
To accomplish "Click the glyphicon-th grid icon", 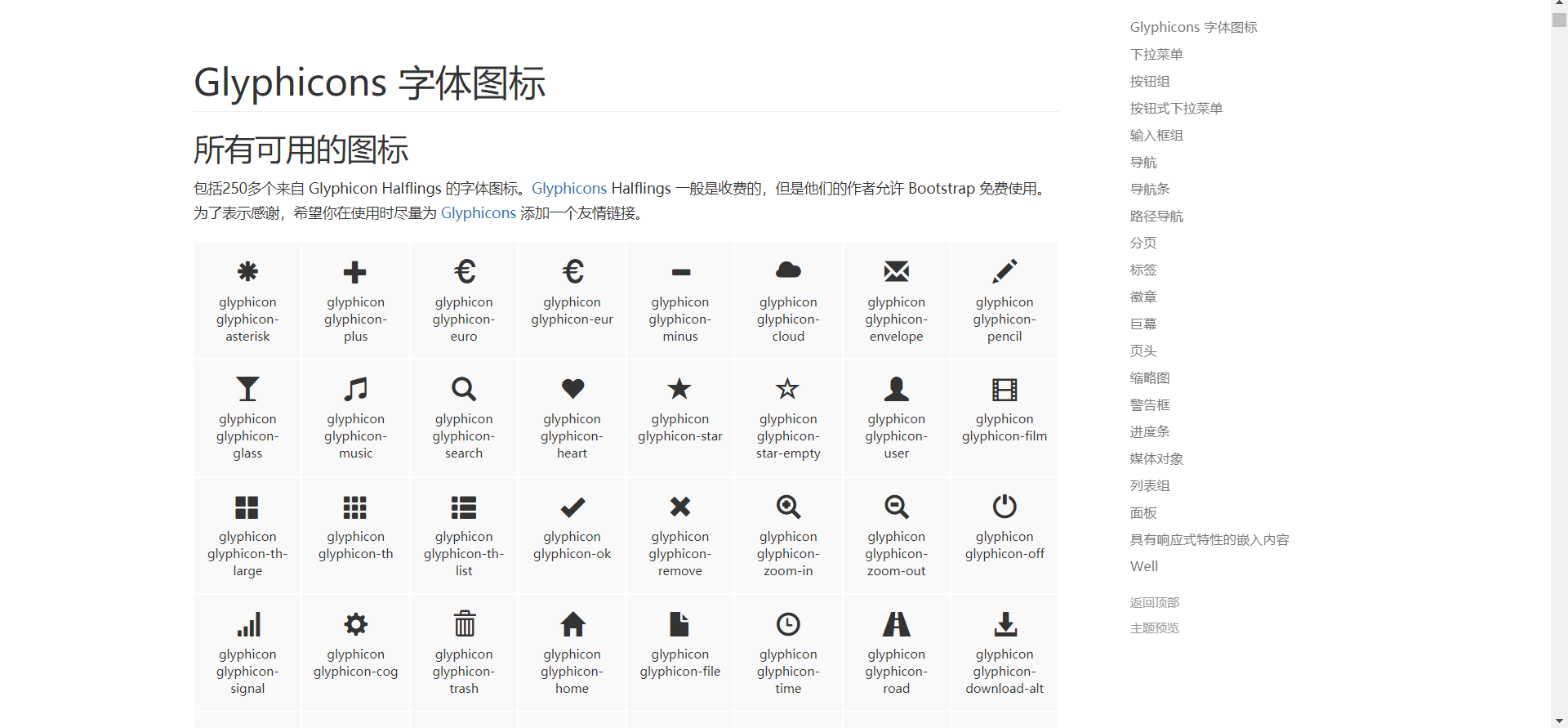I will [355, 507].
